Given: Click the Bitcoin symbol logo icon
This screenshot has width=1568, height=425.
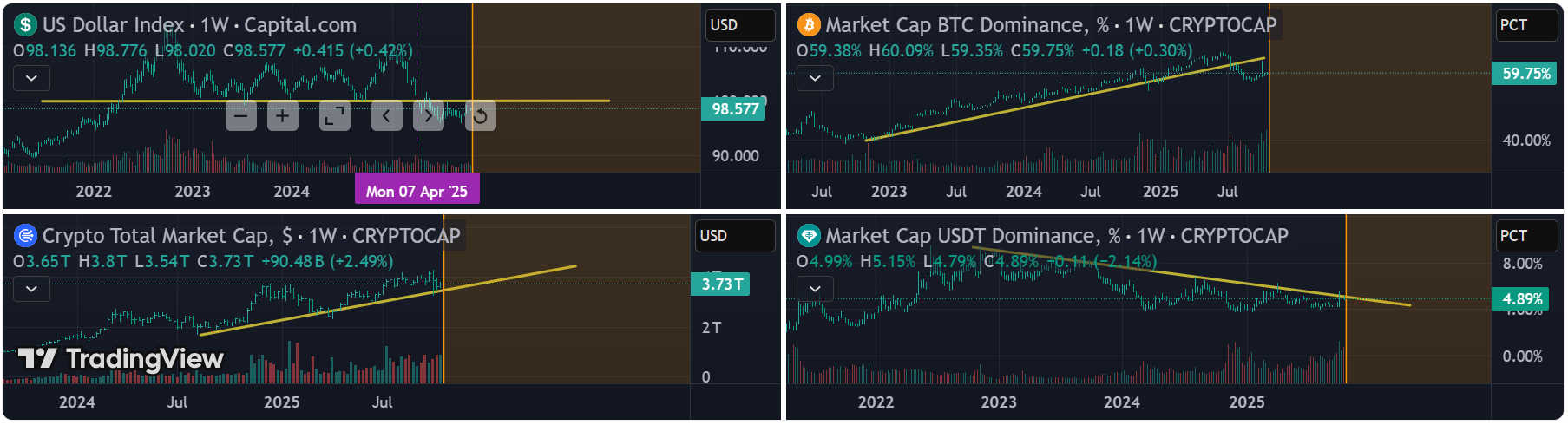Looking at the screenshot, I should tap(809, 25).
